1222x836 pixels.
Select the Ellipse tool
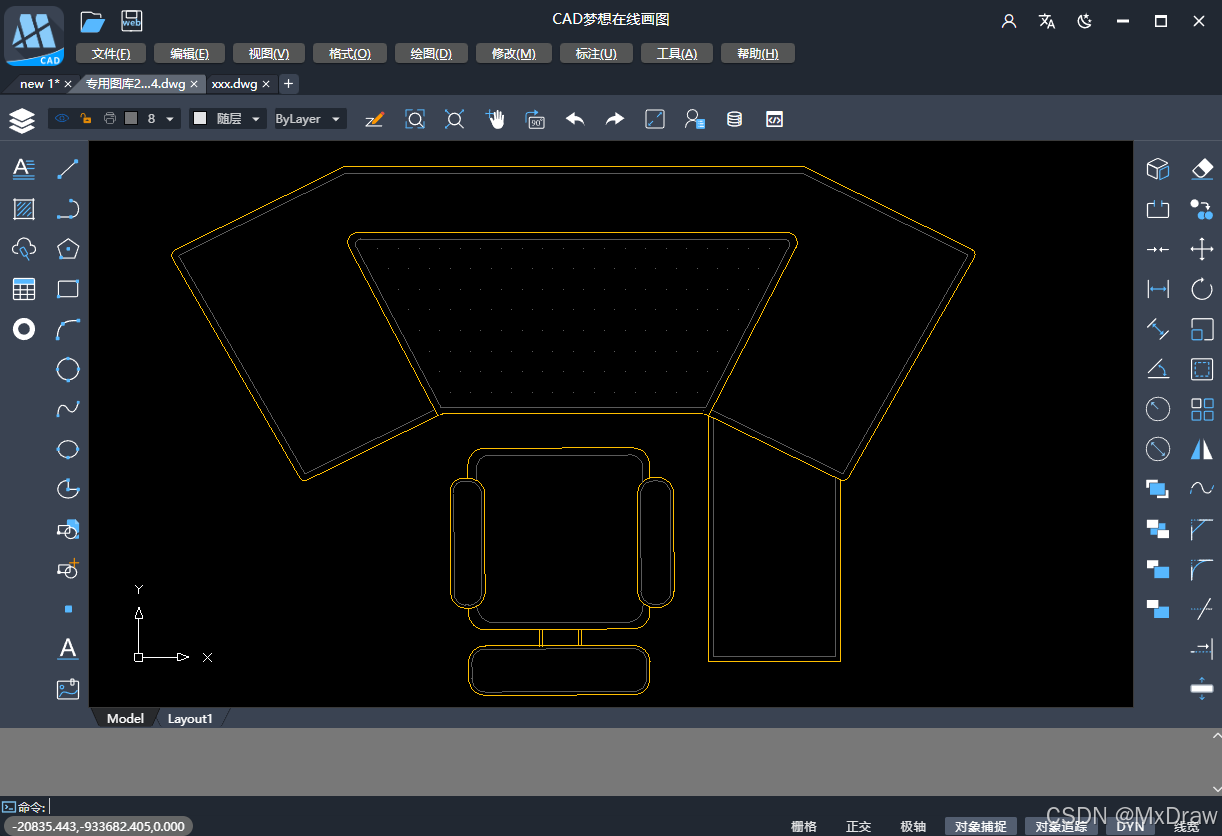pyautogui.click(x=68, y=449)
